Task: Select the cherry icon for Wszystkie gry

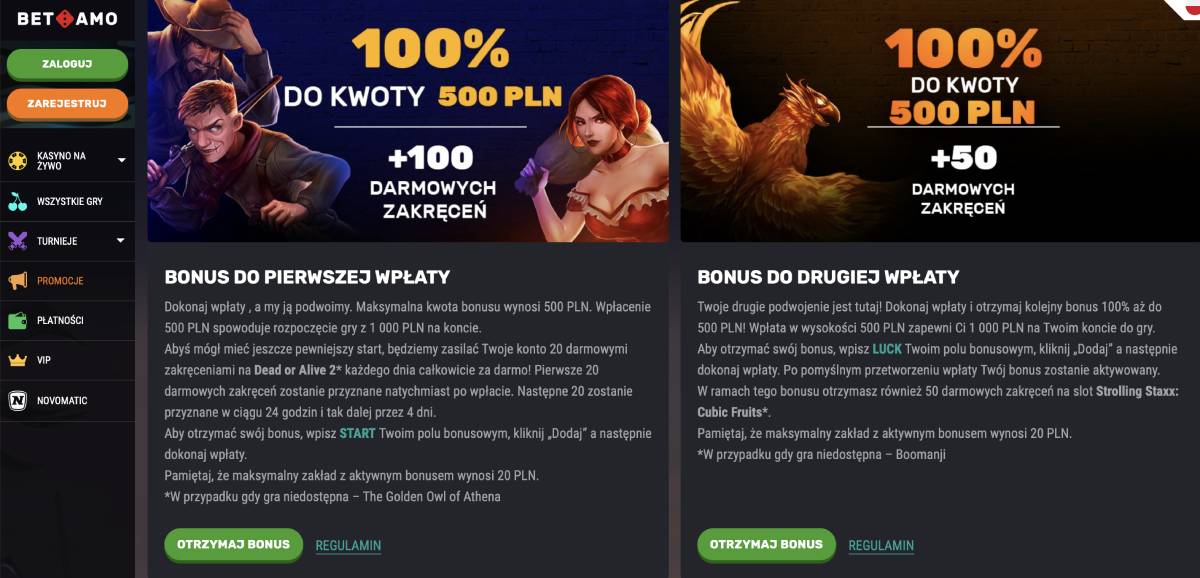Action: point(18,201)
